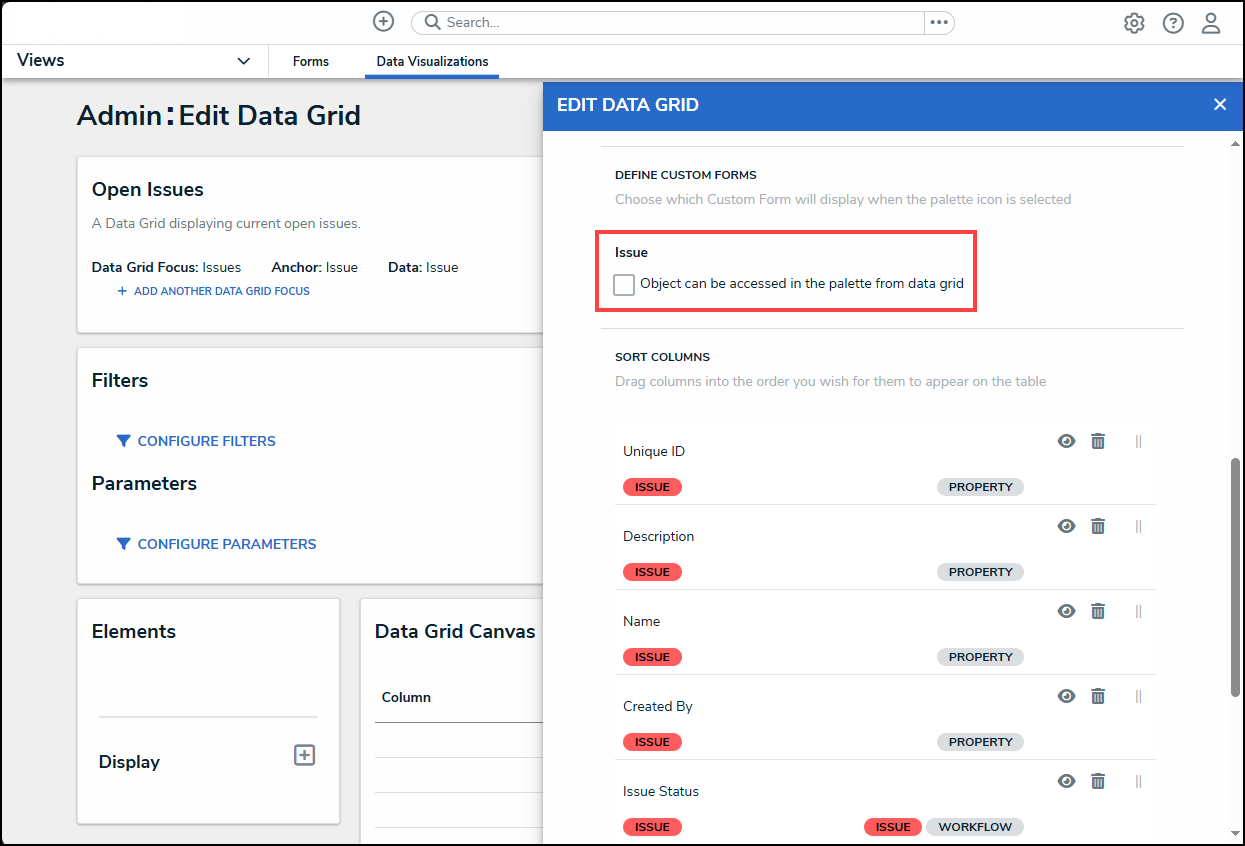The height and width of the screenshot is (846, 1245).
Task: Click the Display plus icon in Elements
Action: click(x=304, y=755)
